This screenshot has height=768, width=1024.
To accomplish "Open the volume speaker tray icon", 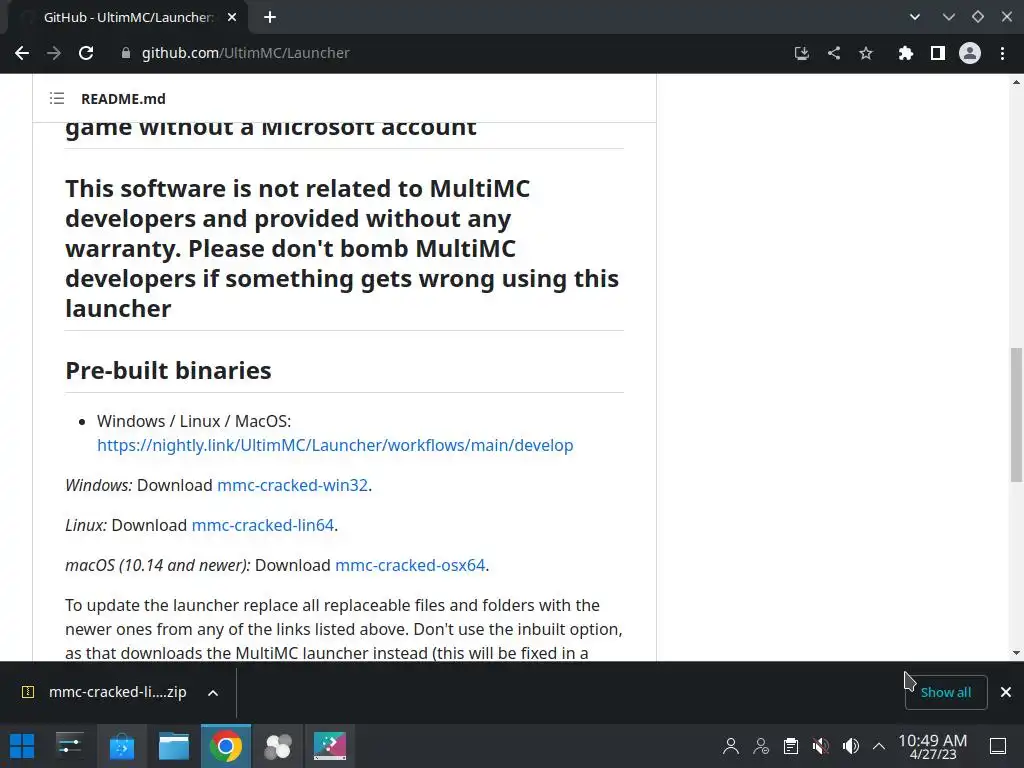I will coord(850,746).
